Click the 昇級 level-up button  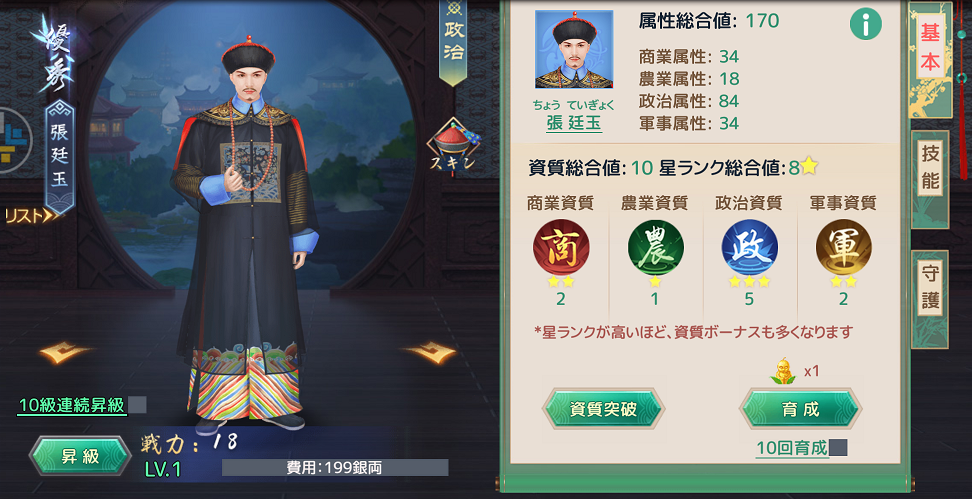click(x=80, y=456)
